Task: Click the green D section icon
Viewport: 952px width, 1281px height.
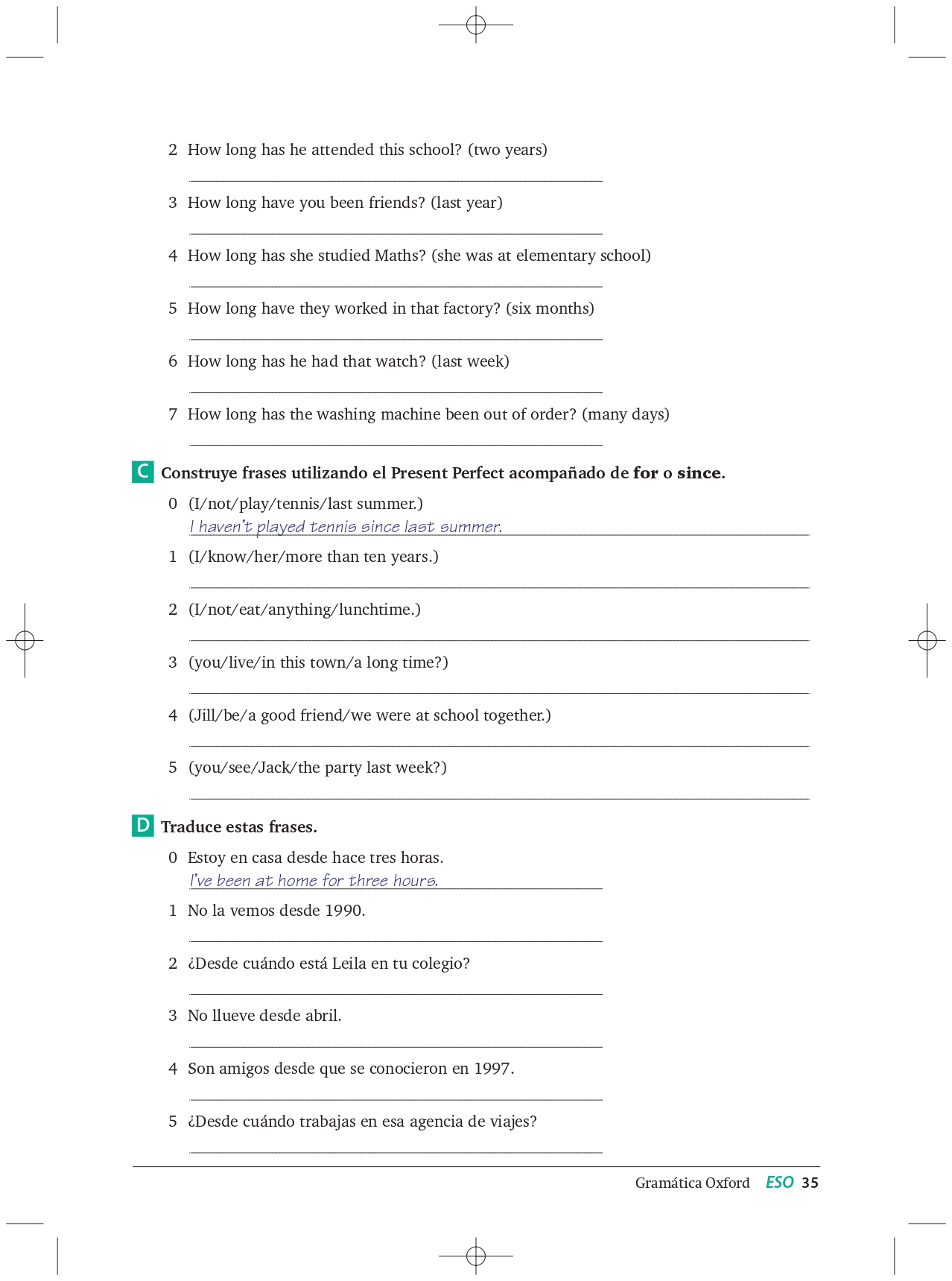Action: (143, 826)
